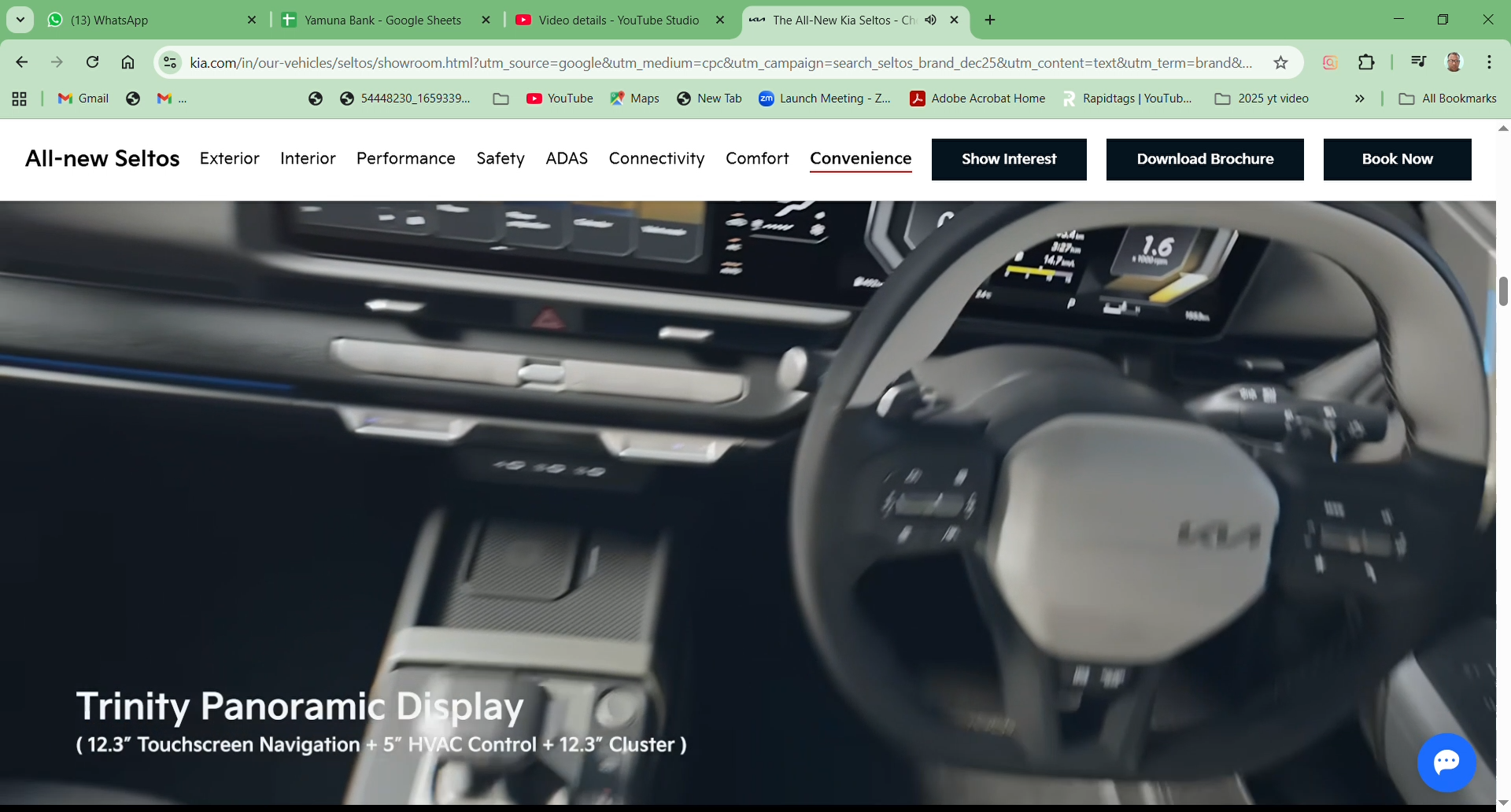Select the Performance section in navigation
Viewport: 1511px width, 812px height.
click(x=405, y=159)
